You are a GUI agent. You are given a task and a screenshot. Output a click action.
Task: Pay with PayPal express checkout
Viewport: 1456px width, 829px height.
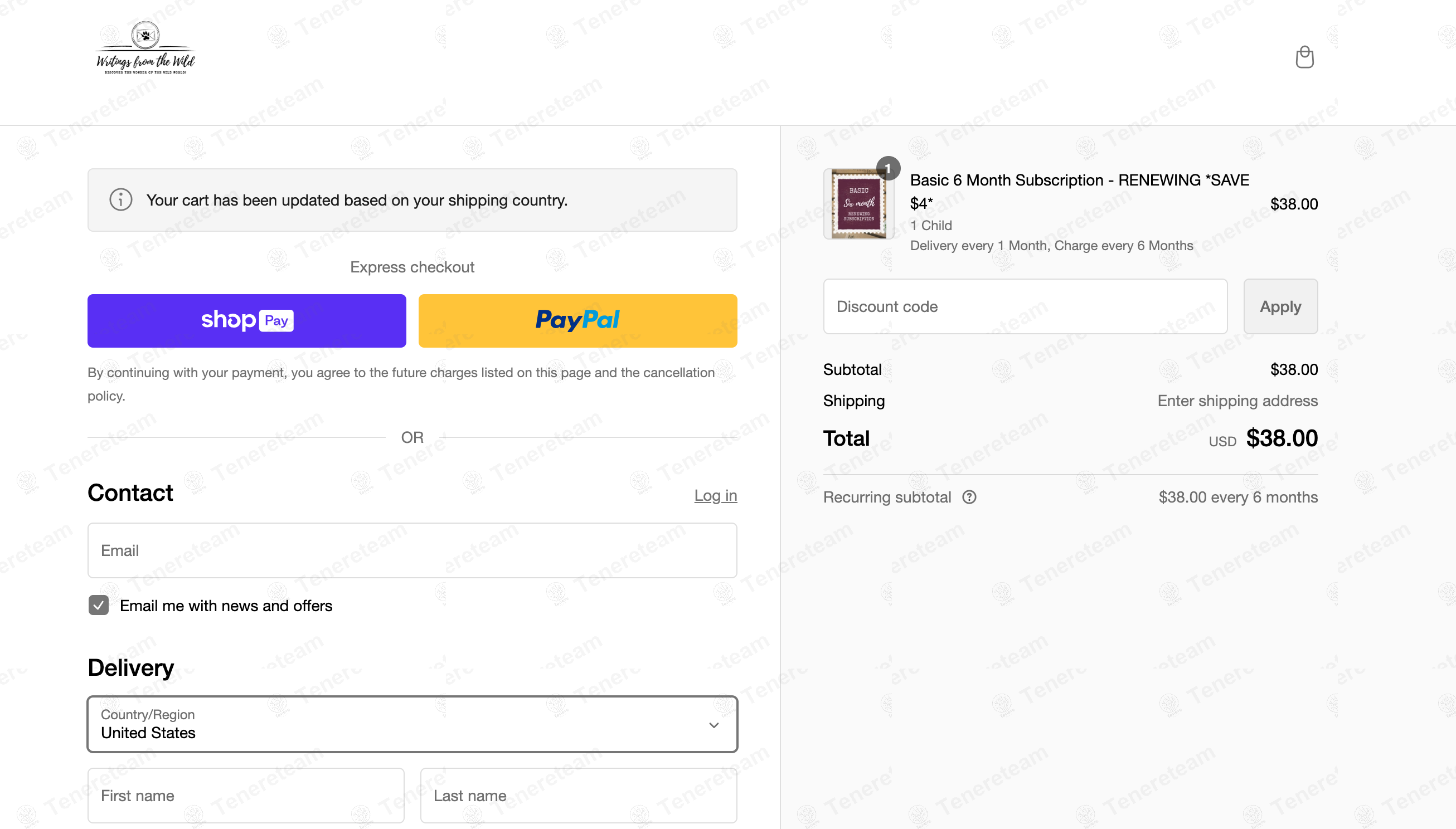(x=577, y=320)
